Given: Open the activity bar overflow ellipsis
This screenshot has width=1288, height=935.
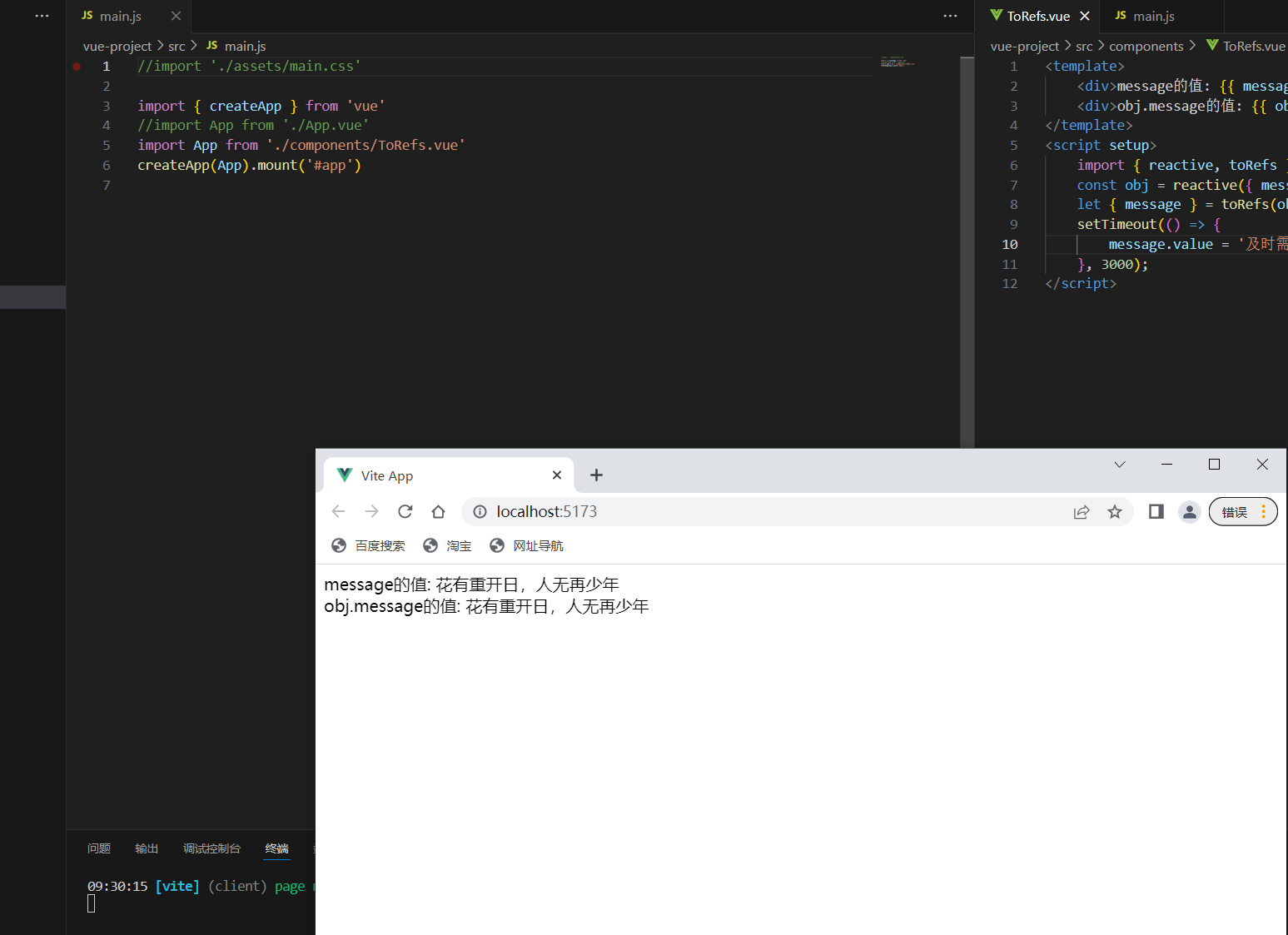Looking at the screenshot, I should (42, 16).
